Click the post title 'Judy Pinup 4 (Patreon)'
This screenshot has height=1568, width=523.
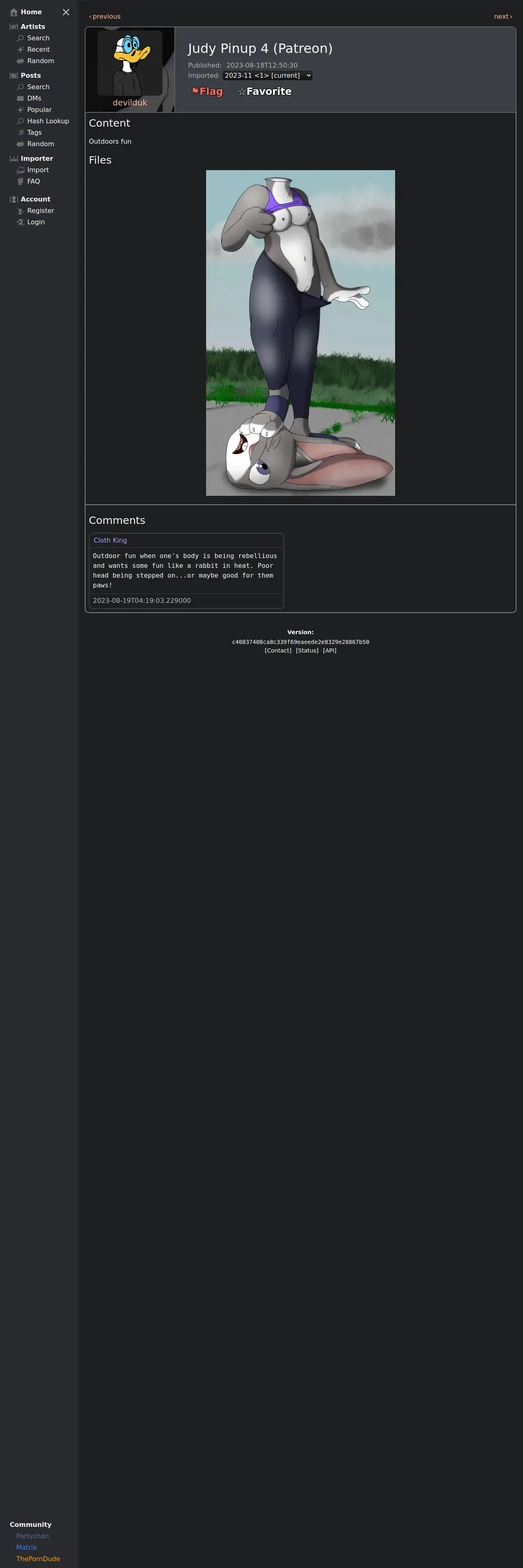click(x=260, y=49)
